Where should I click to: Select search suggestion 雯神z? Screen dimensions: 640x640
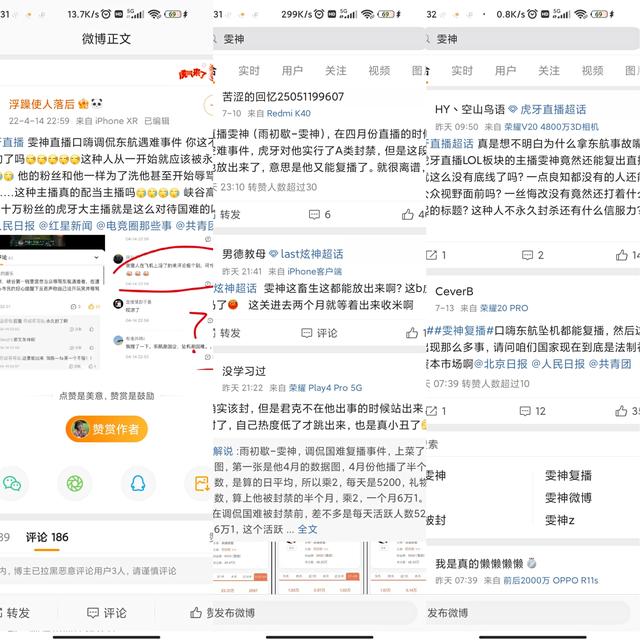click(x=560, y=520)
